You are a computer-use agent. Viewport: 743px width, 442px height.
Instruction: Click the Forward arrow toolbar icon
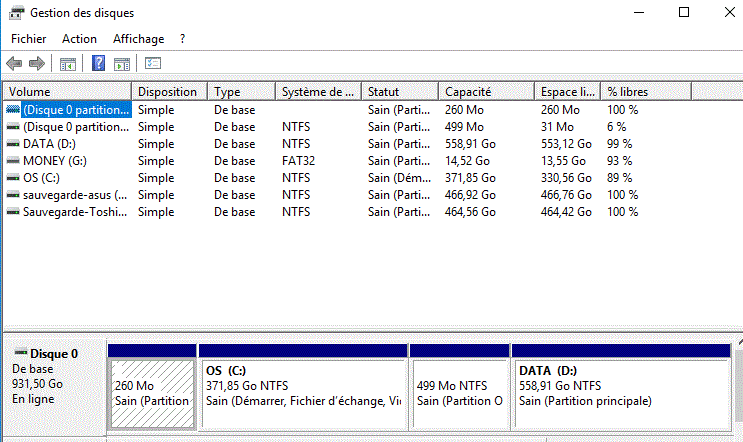click(37, 63)
